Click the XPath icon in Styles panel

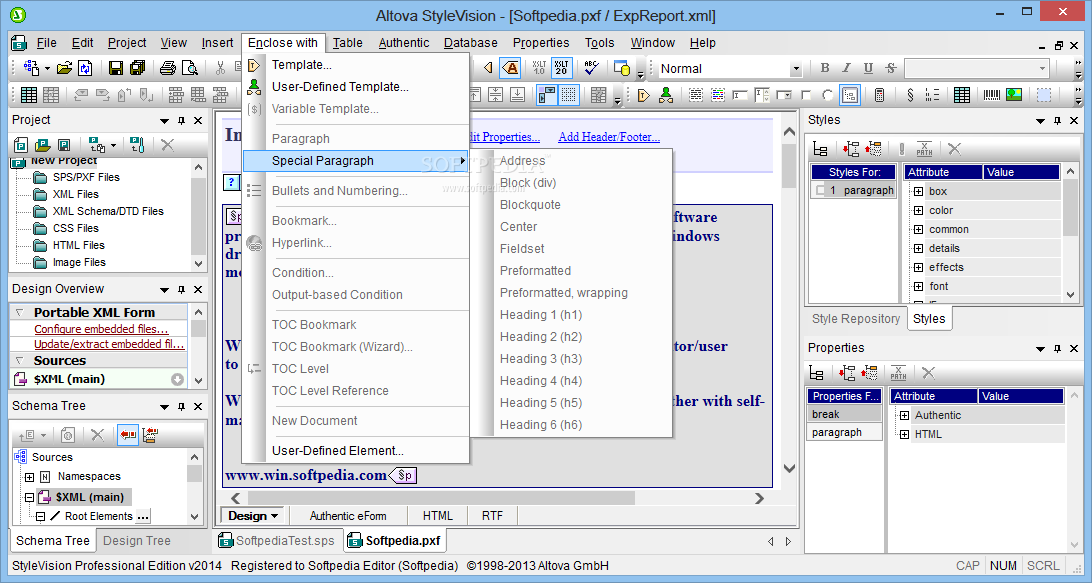924,148
